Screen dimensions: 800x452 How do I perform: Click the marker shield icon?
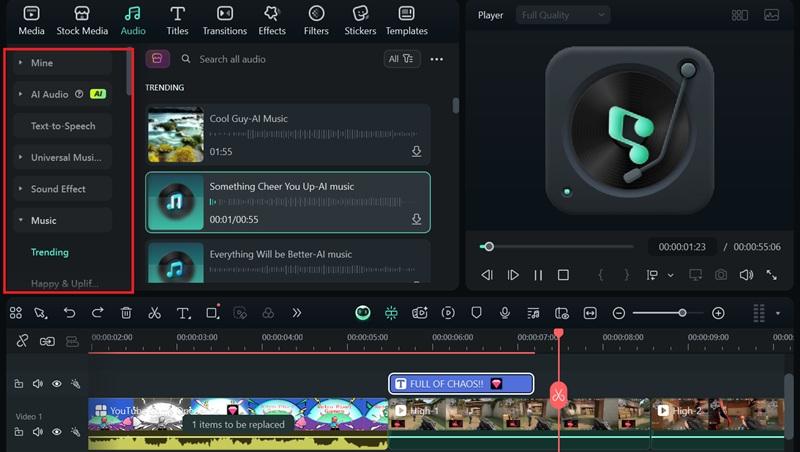[x=476, y=313]
